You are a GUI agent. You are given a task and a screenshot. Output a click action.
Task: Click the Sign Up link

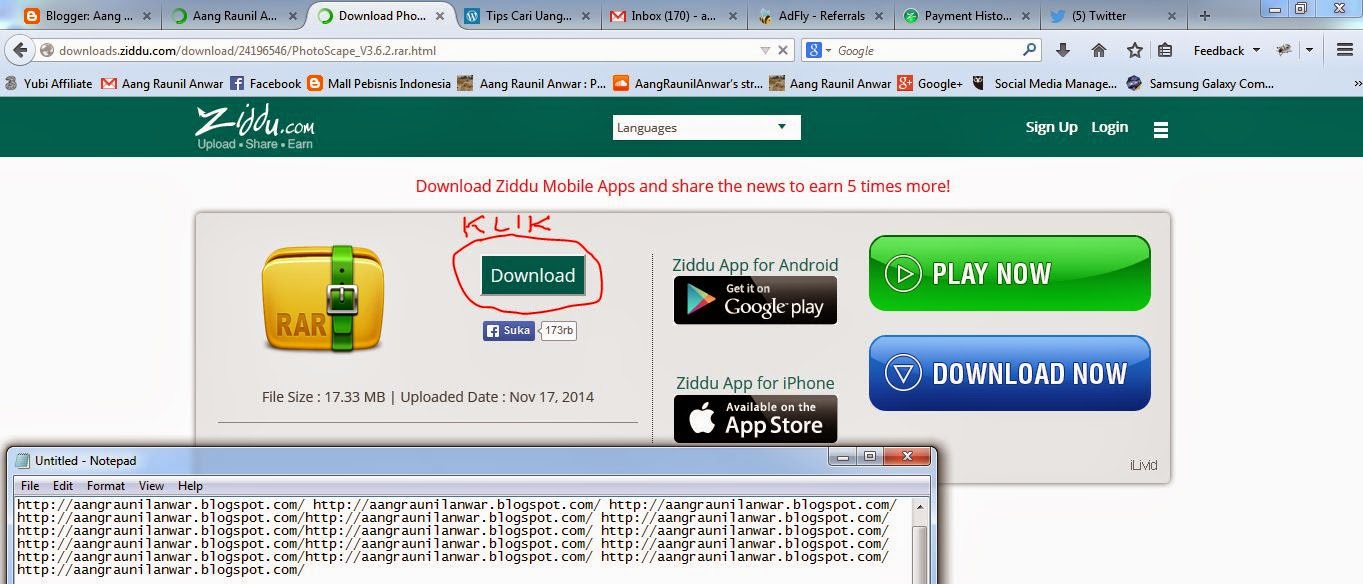coord(1051,127)
